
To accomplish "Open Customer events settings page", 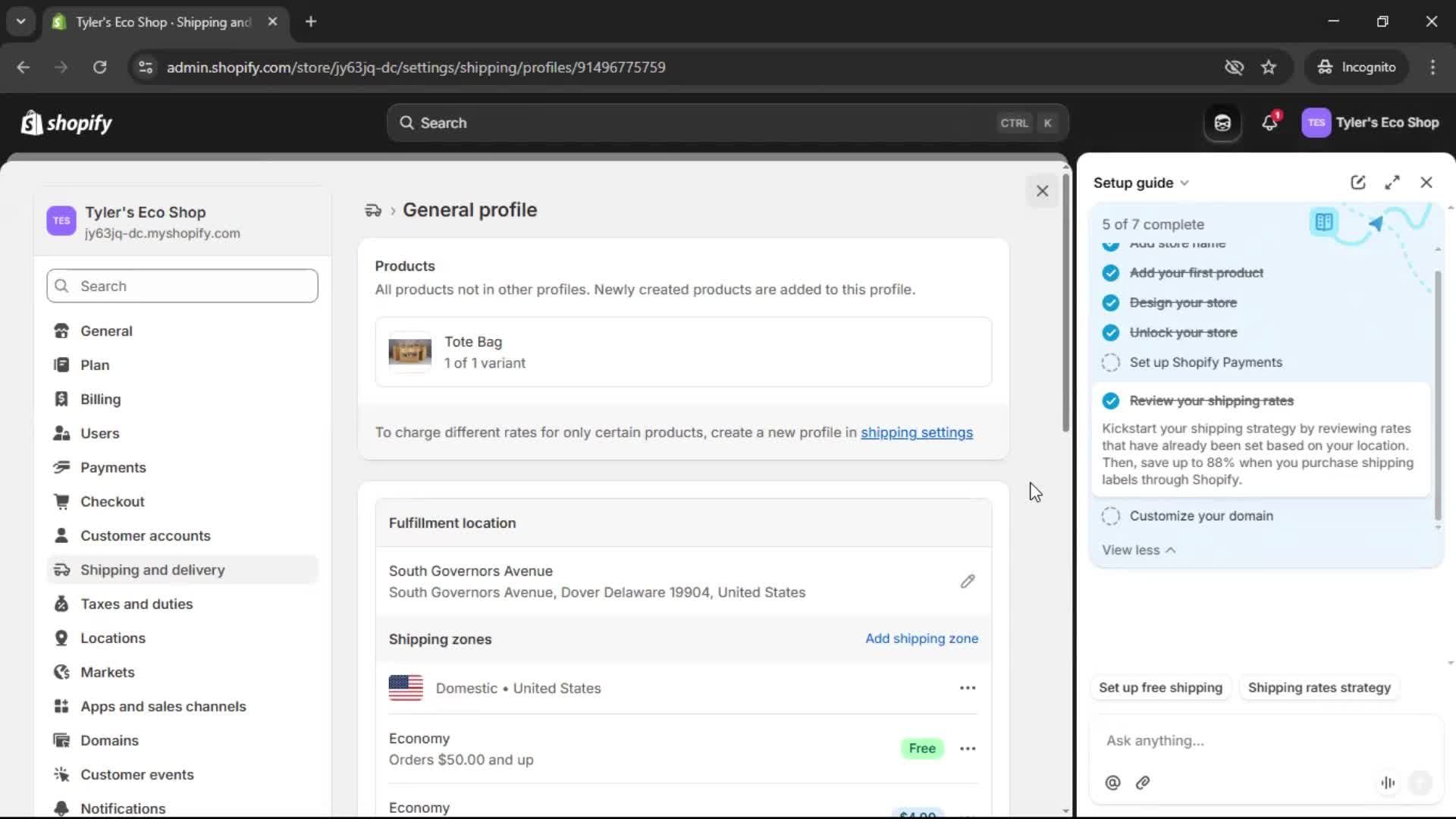I will coord(136,774).
